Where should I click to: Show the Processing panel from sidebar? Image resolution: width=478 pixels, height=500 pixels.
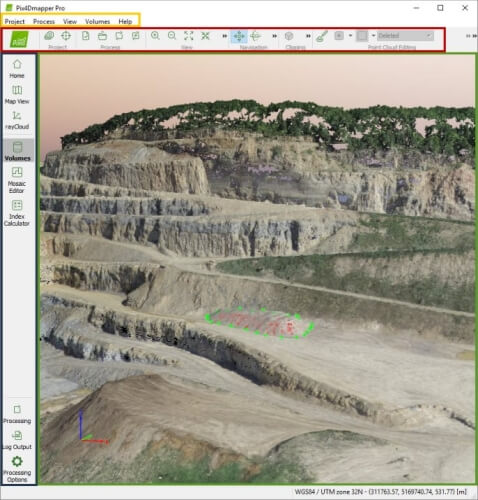17,414
